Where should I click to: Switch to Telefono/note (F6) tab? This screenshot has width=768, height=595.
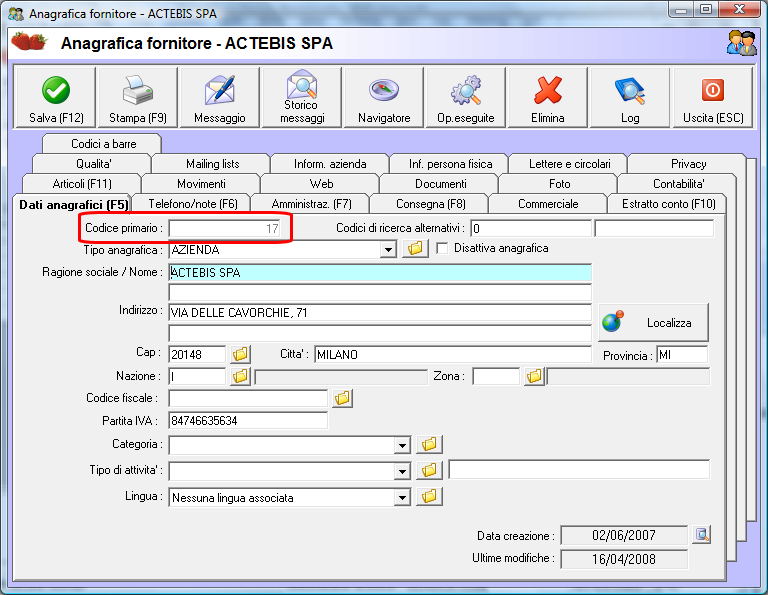tap(193, 204)
